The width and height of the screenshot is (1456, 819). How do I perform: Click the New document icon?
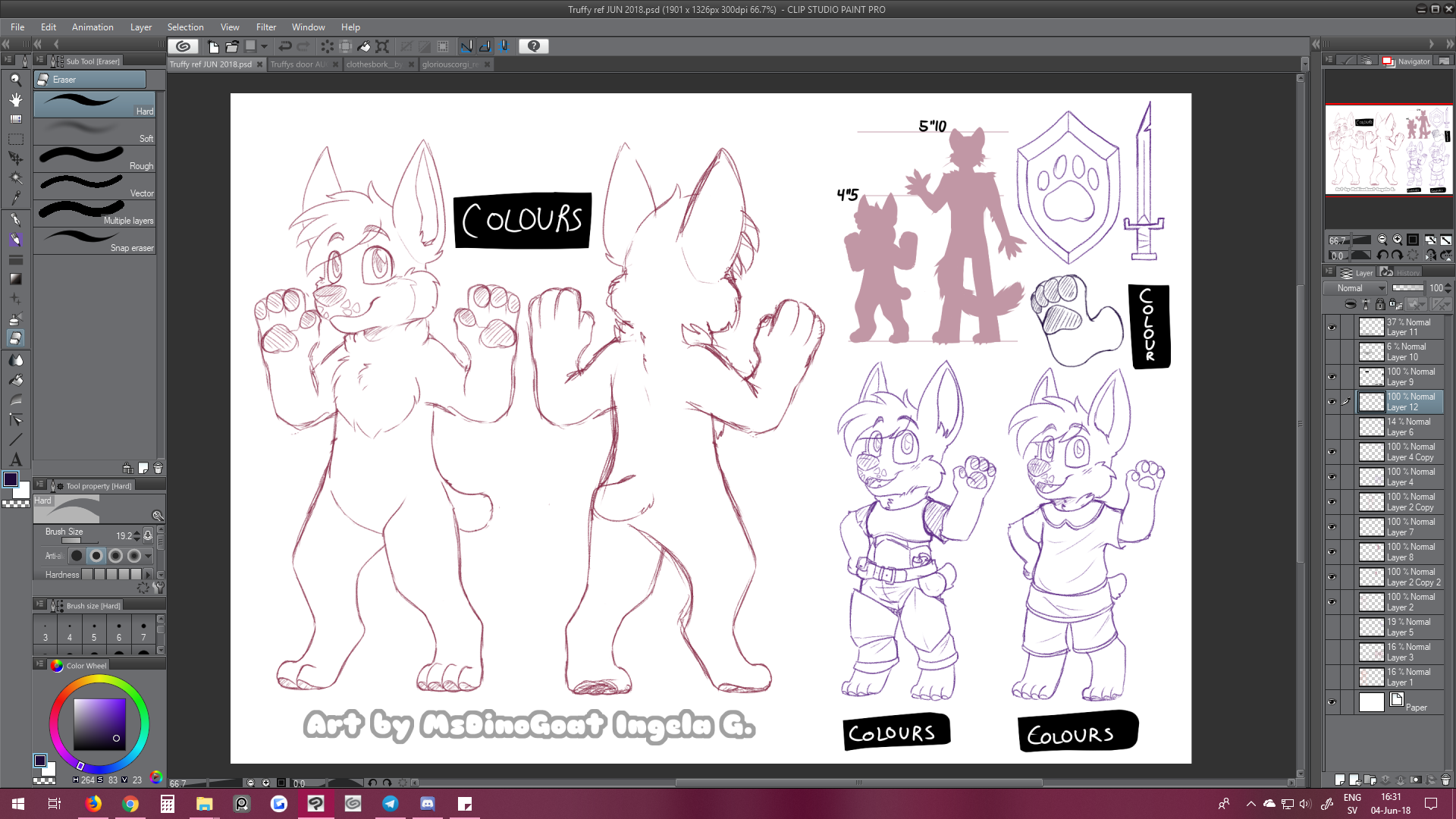[x=213, y=46]
